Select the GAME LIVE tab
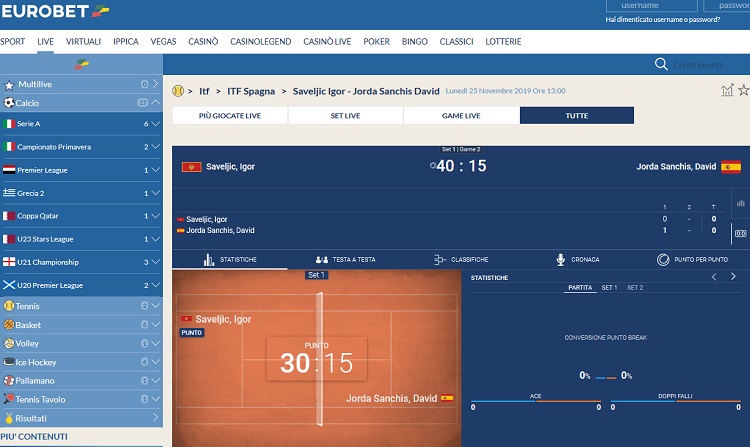This screenshot has width=750, height=447. click(x=461, y=116)
